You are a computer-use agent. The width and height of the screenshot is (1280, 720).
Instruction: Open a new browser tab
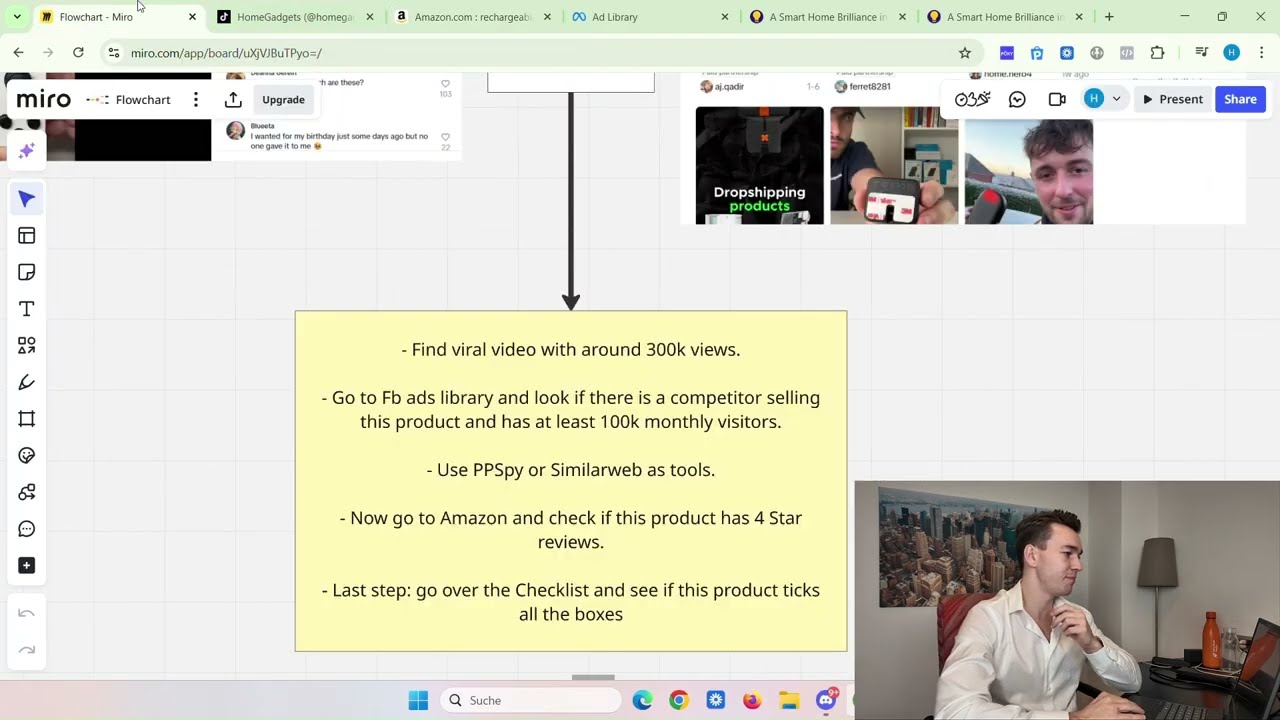(x=1109, y=17)
